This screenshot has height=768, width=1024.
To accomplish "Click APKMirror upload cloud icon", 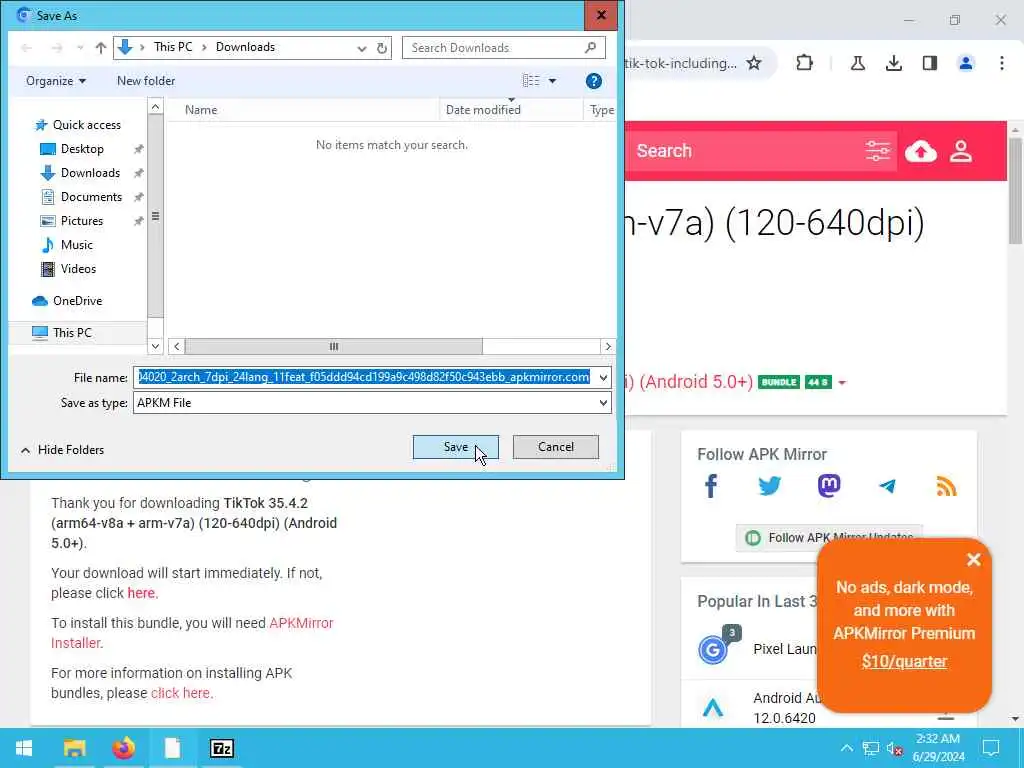I will (x=921, y=151).
